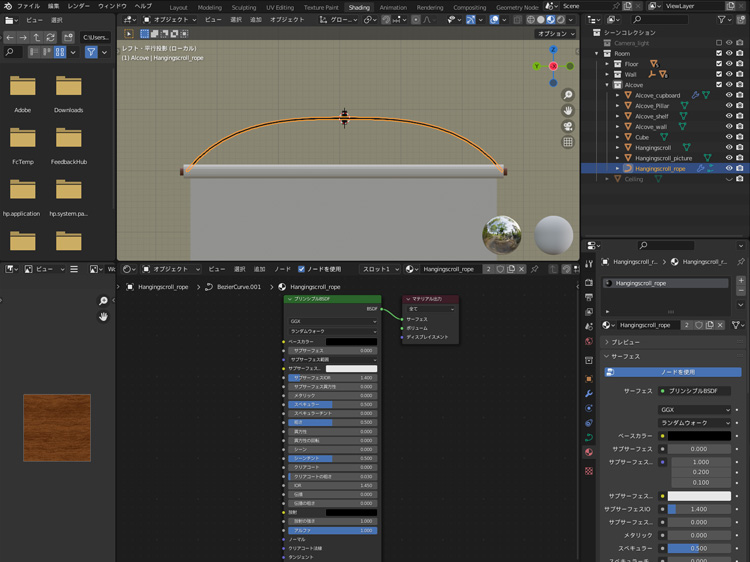The image size is (750, 562).
Task: Open the GGX distribution dropdown in properties
Action: 694,409
